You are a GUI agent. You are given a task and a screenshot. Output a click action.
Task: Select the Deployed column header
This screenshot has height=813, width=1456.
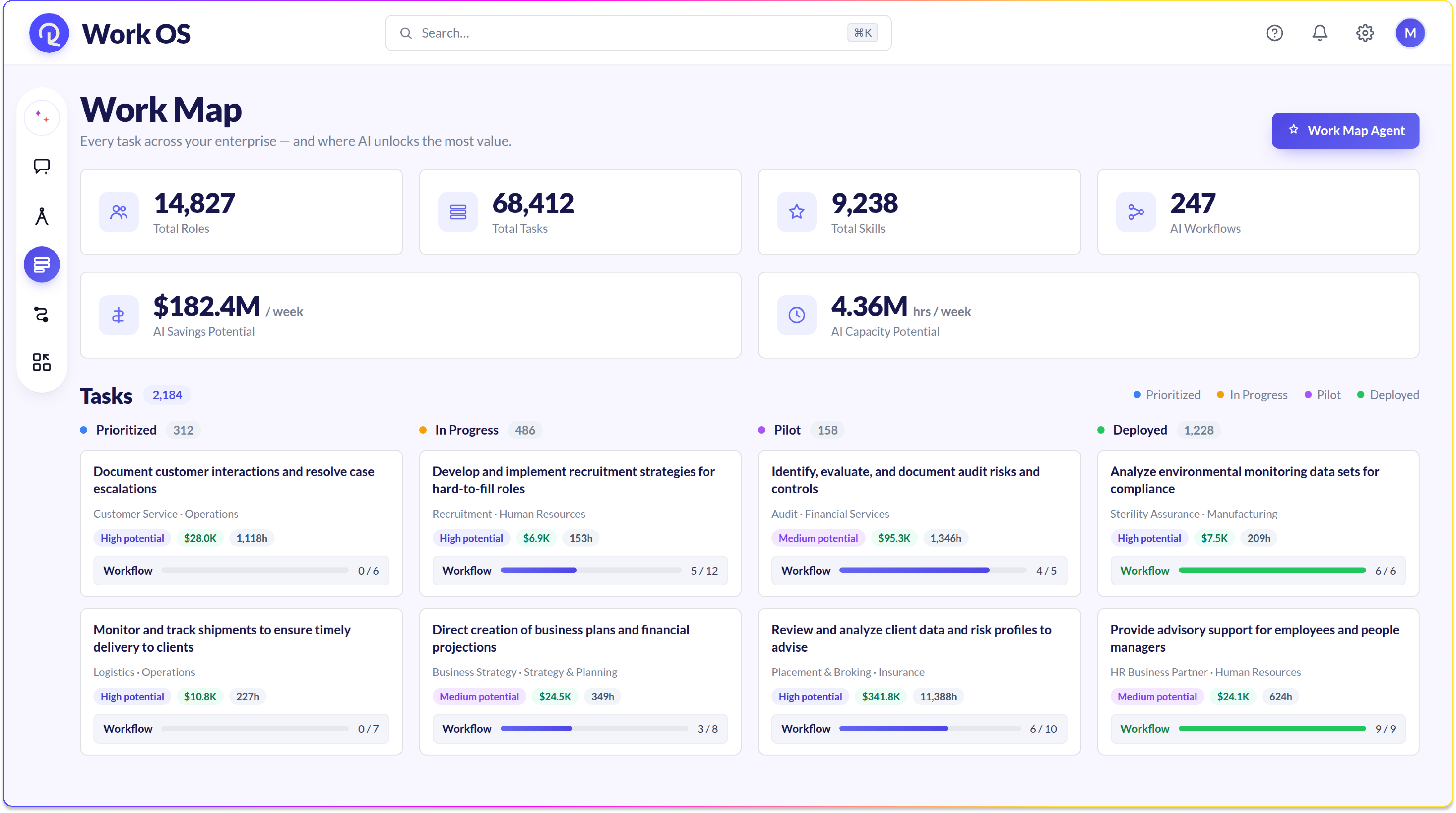(x=1159, y=430)
